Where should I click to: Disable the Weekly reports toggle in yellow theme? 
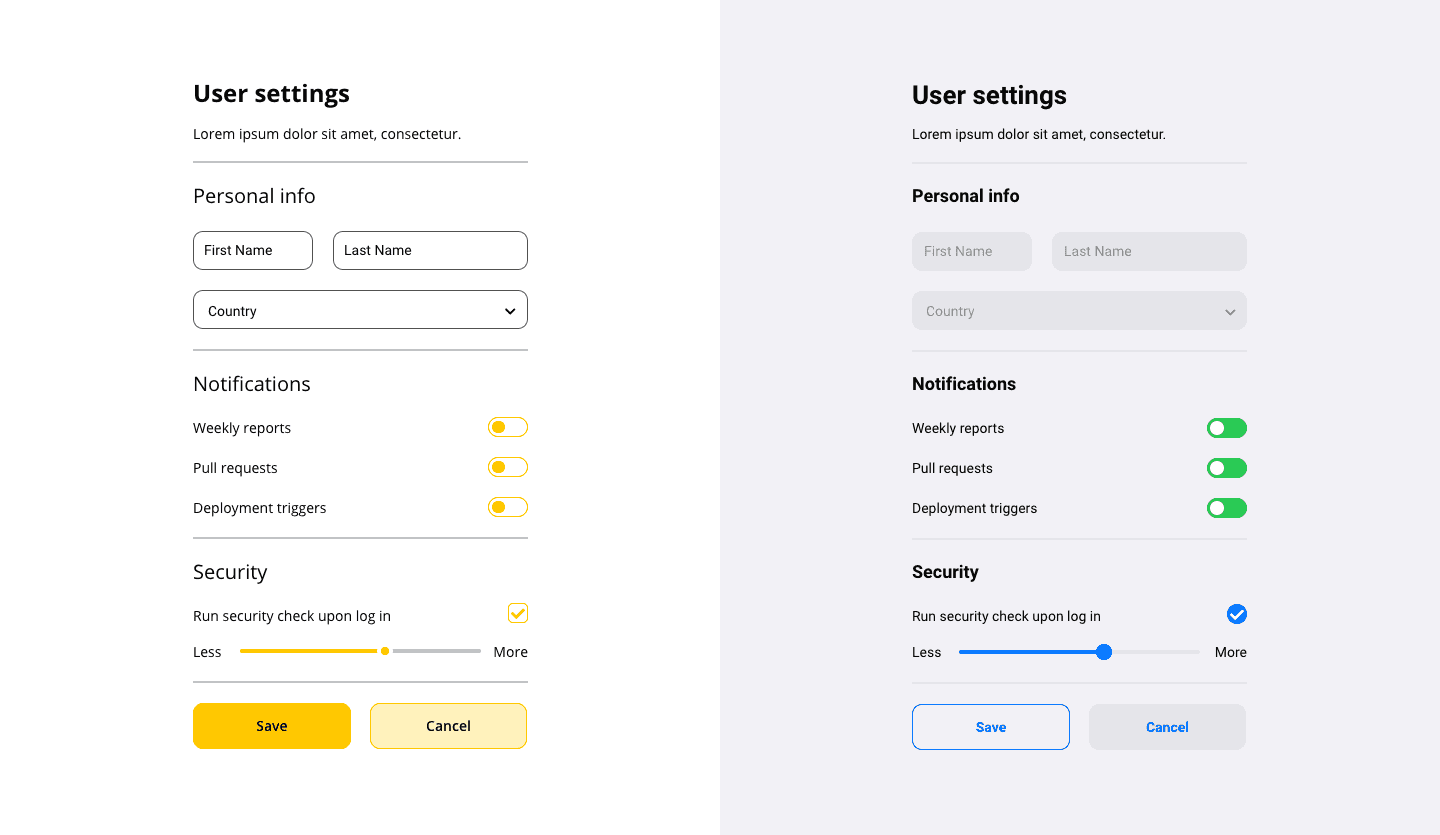tap(507, 427)
